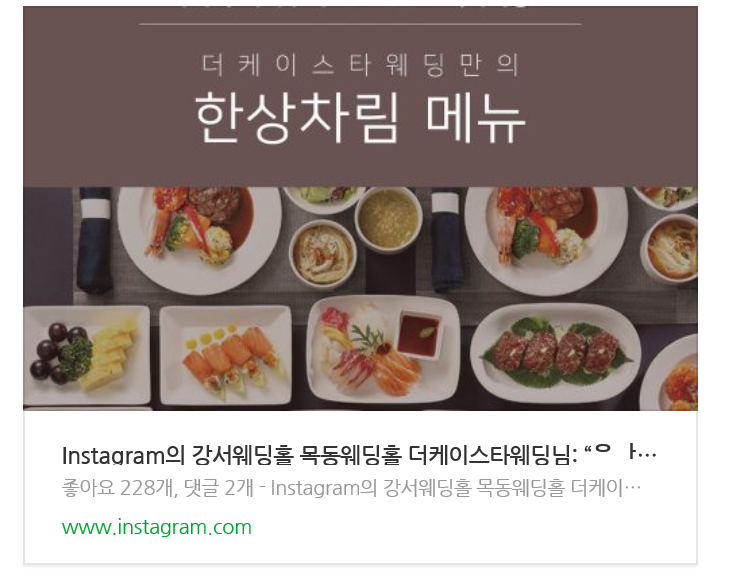Click the white card area below the URL

click(x=361, y=551)
